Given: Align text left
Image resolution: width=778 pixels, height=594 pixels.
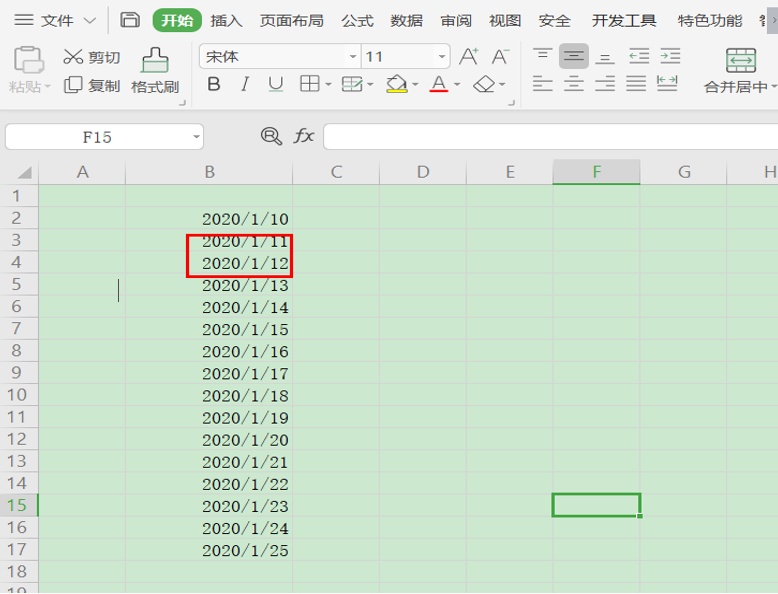Looking at the screenshot, I should [542, 83].
